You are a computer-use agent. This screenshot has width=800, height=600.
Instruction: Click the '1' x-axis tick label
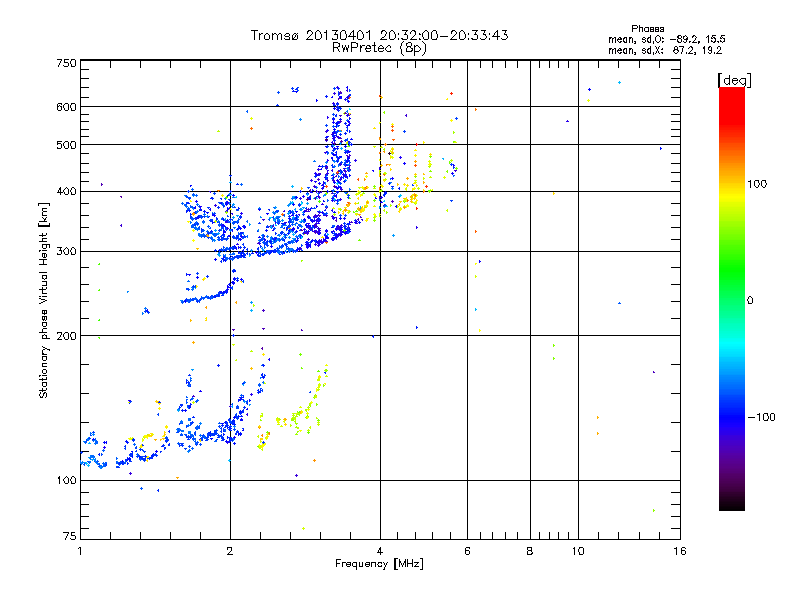pos(80,551)
